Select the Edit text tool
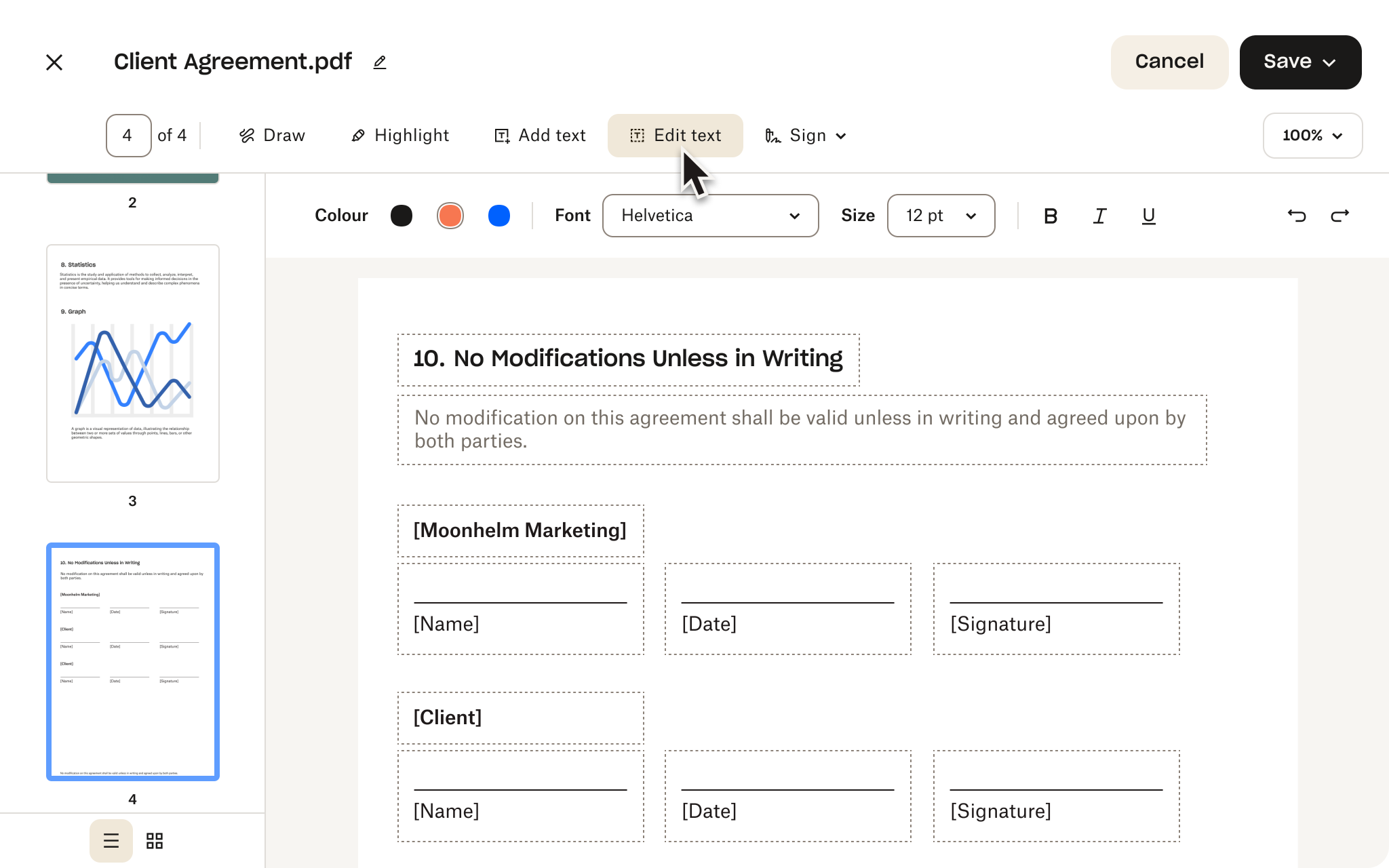Image resolution: width=1389 pixels, height=868 pixels. [x=676, y=135]
